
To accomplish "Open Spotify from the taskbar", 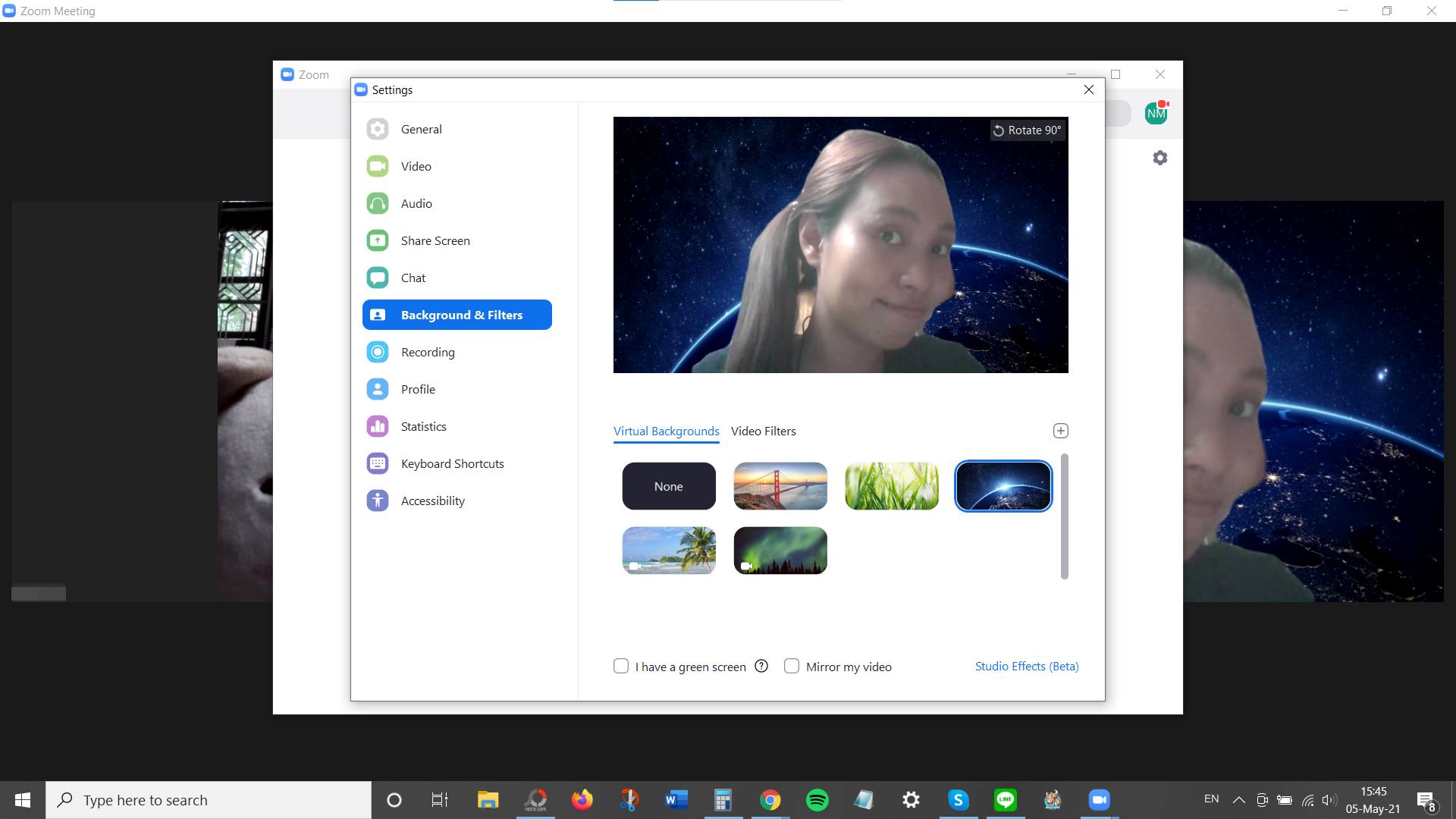I will (x=817, y=800).
